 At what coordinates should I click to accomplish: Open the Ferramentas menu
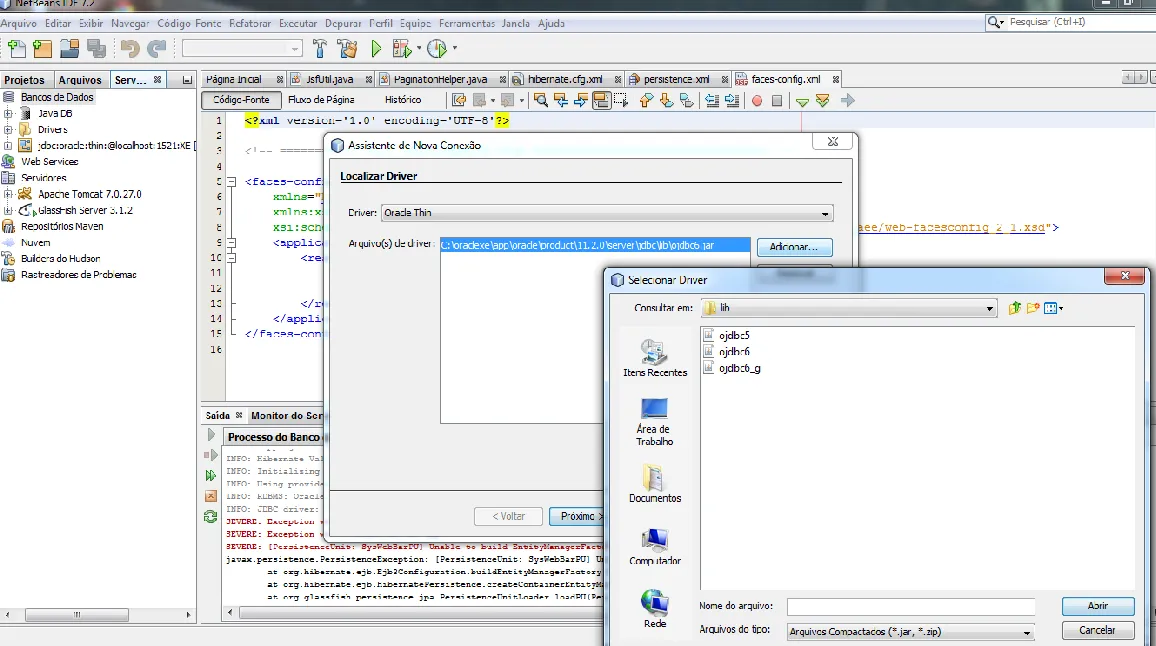click(467, 23)
